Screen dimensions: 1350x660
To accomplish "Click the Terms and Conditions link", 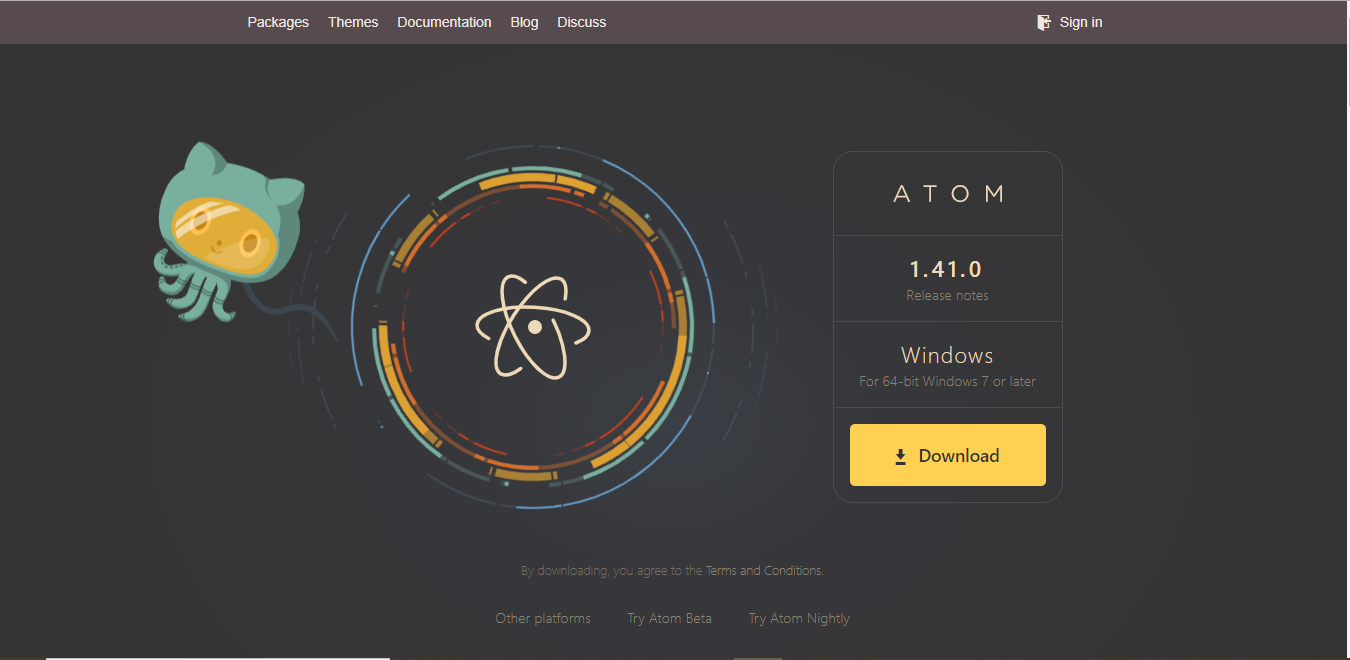I will 764,571.
